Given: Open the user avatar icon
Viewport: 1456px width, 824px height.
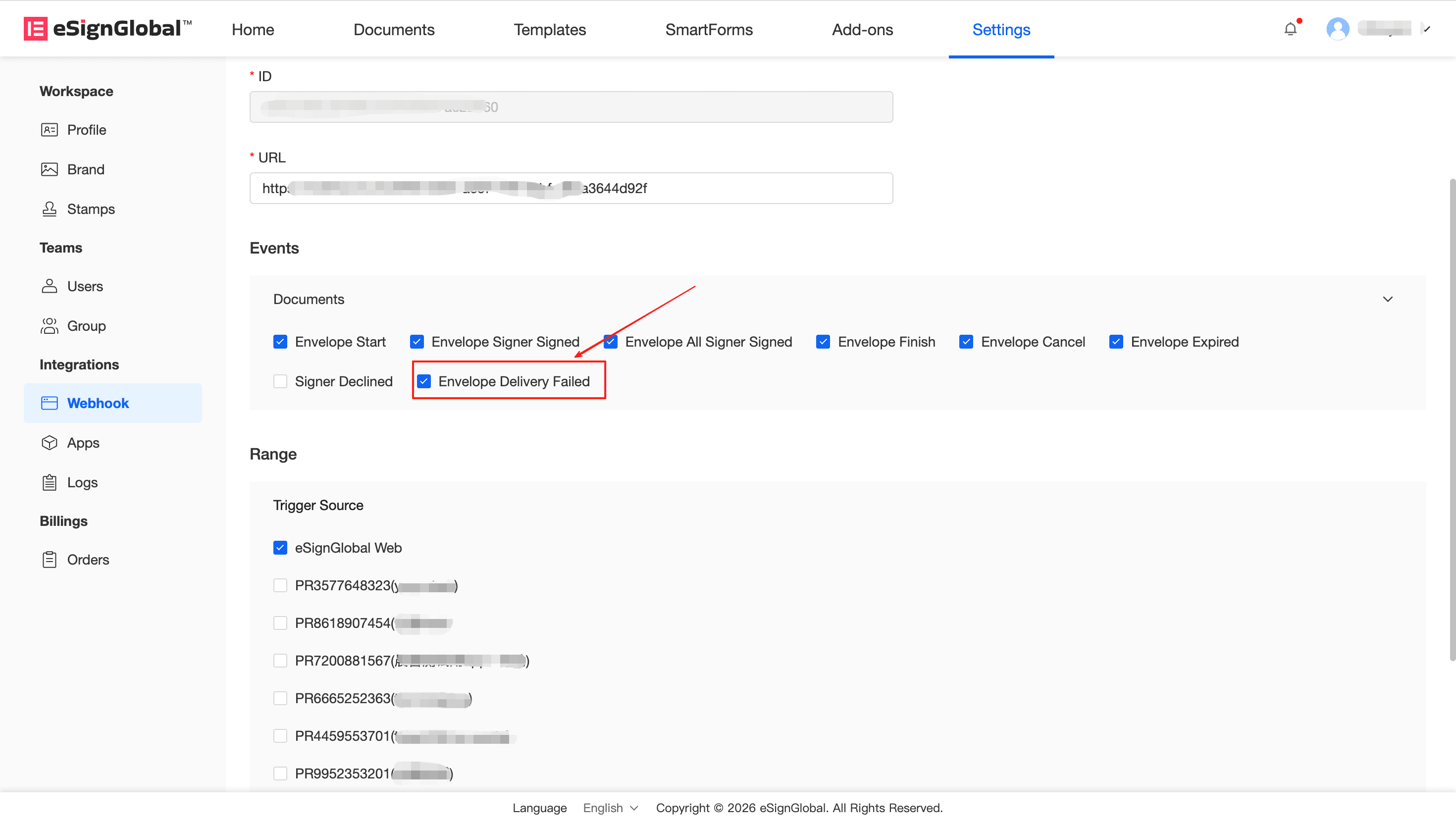Looking at the screenshot, I should tap(1337, 29).
